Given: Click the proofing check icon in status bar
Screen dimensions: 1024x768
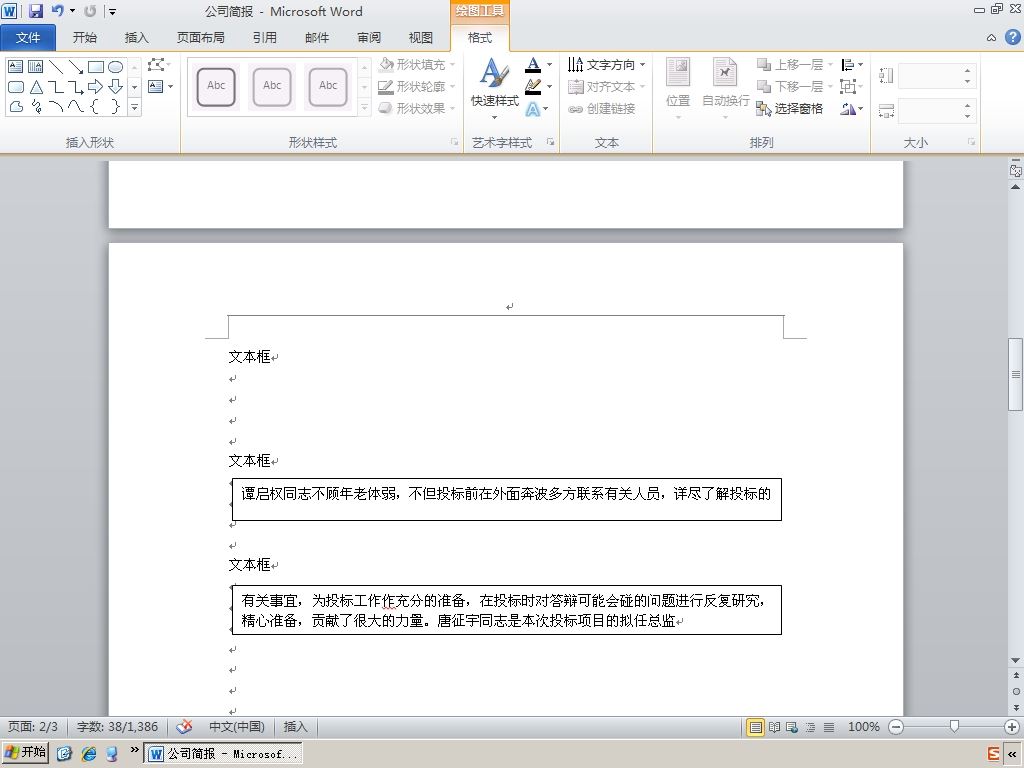Looking at the screenshot, I should 184,726.
